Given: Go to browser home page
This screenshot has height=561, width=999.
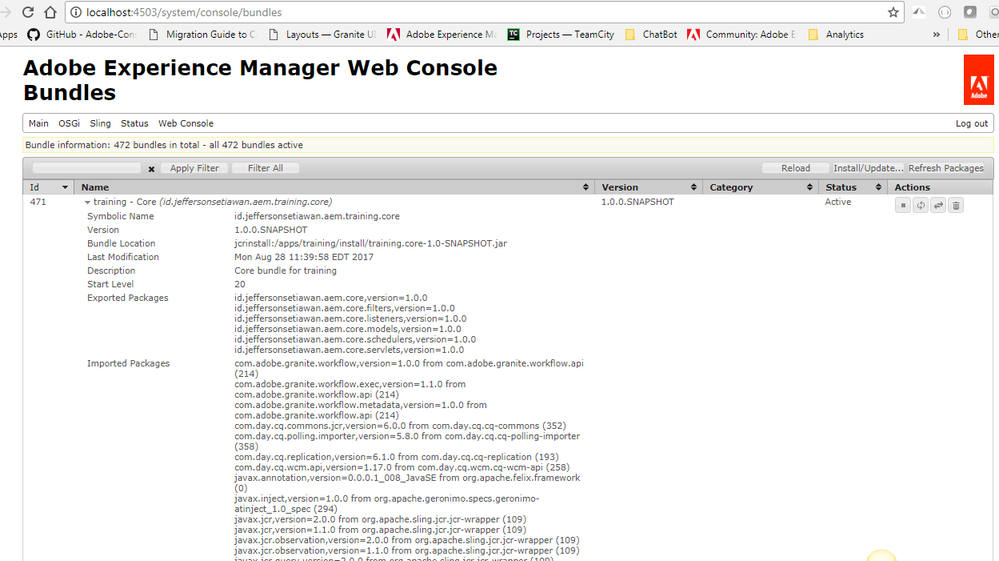Looking at the screenshot, I should [x=50, y=12].
